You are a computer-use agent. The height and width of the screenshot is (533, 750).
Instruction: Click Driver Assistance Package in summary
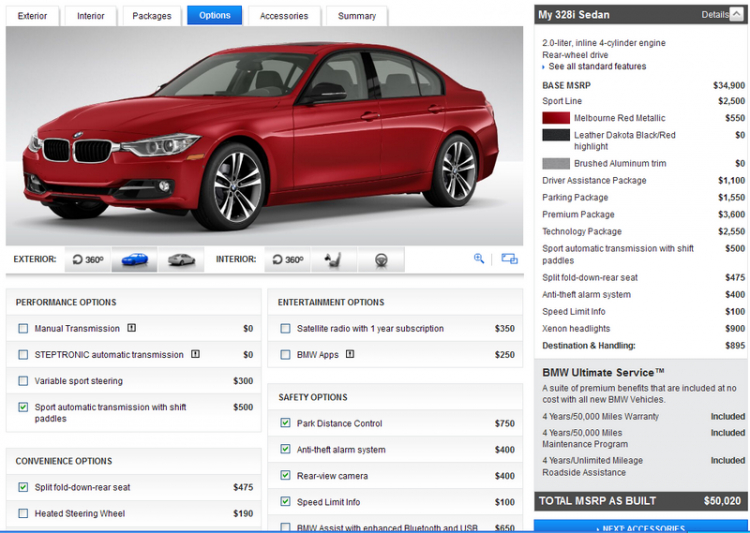pyautogui.click(x=594, y=180)
